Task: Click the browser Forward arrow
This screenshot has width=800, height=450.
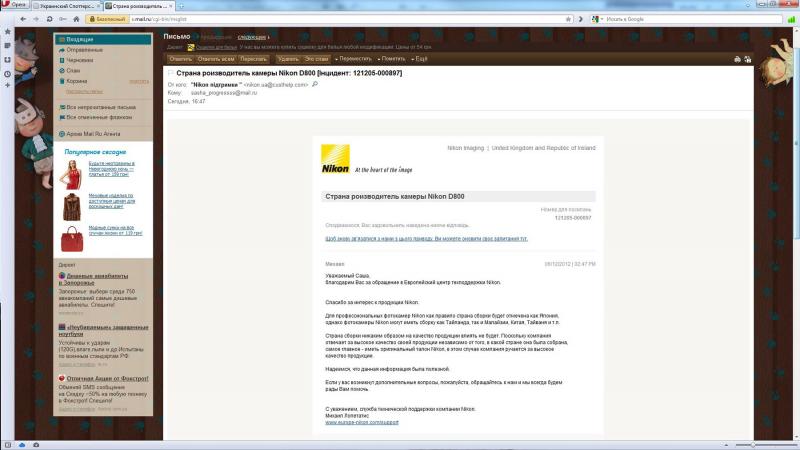Action: [36, 19]
